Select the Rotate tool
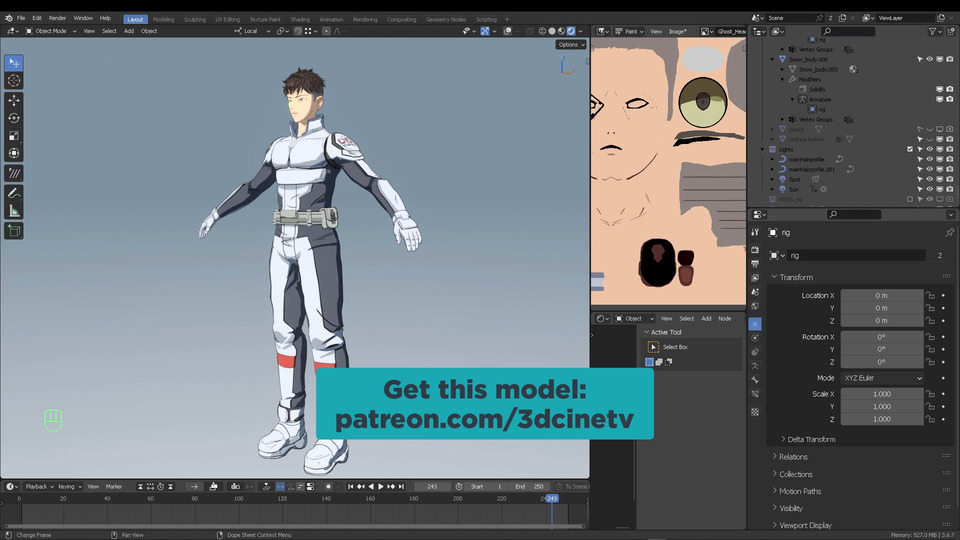Viewport: 960px width, 540px height. pos(13,118)
